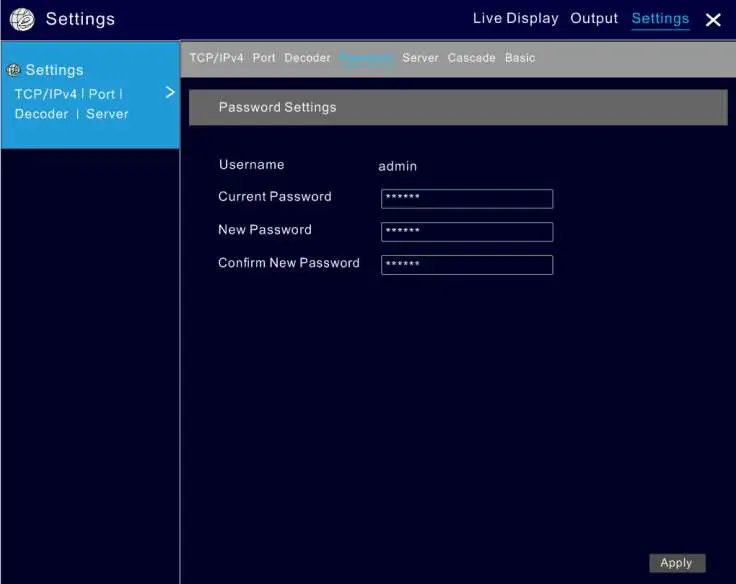Click the 'Password Settings' section header
This screenshot has height=584, width=736.
tap(458, 108)
